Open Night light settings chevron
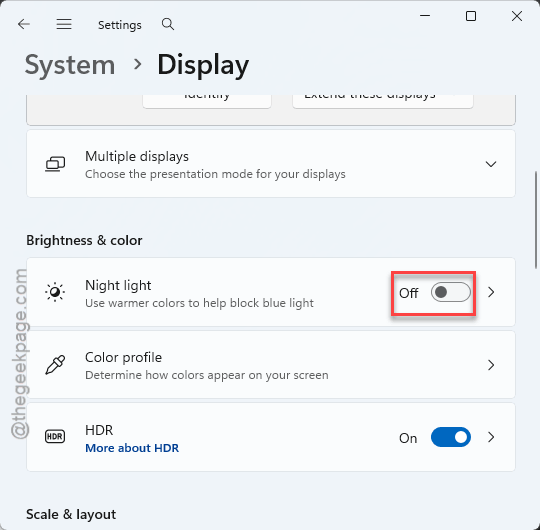 [491, 292]
